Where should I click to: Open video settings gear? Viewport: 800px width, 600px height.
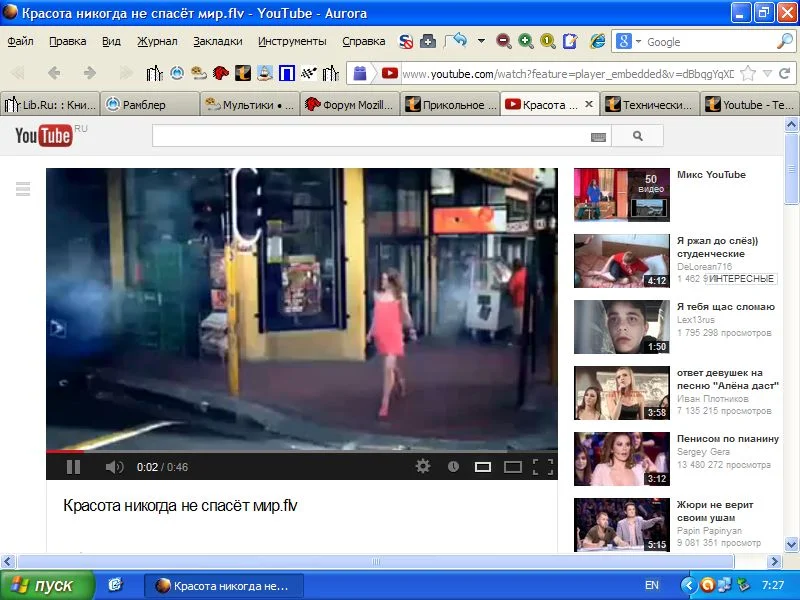423,466
